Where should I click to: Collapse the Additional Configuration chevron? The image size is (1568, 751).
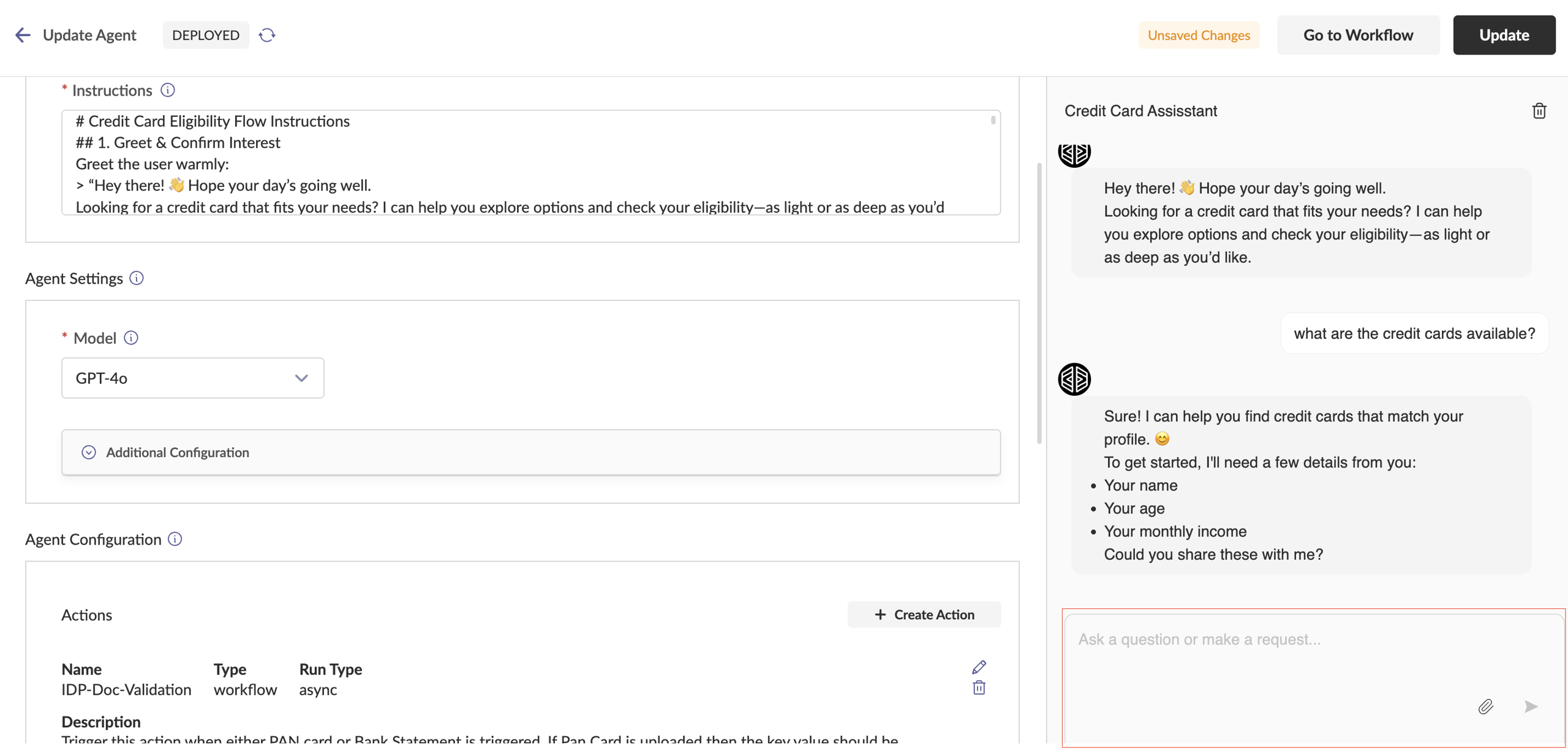[89, 452]
